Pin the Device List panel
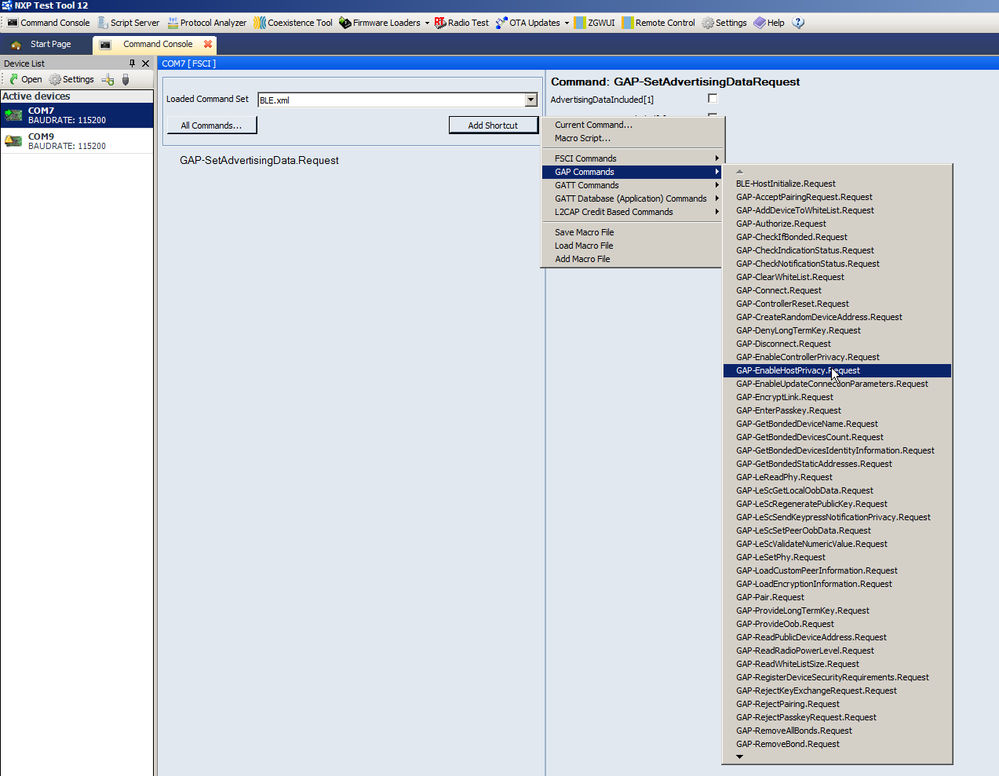 click(x=132, y=63)
